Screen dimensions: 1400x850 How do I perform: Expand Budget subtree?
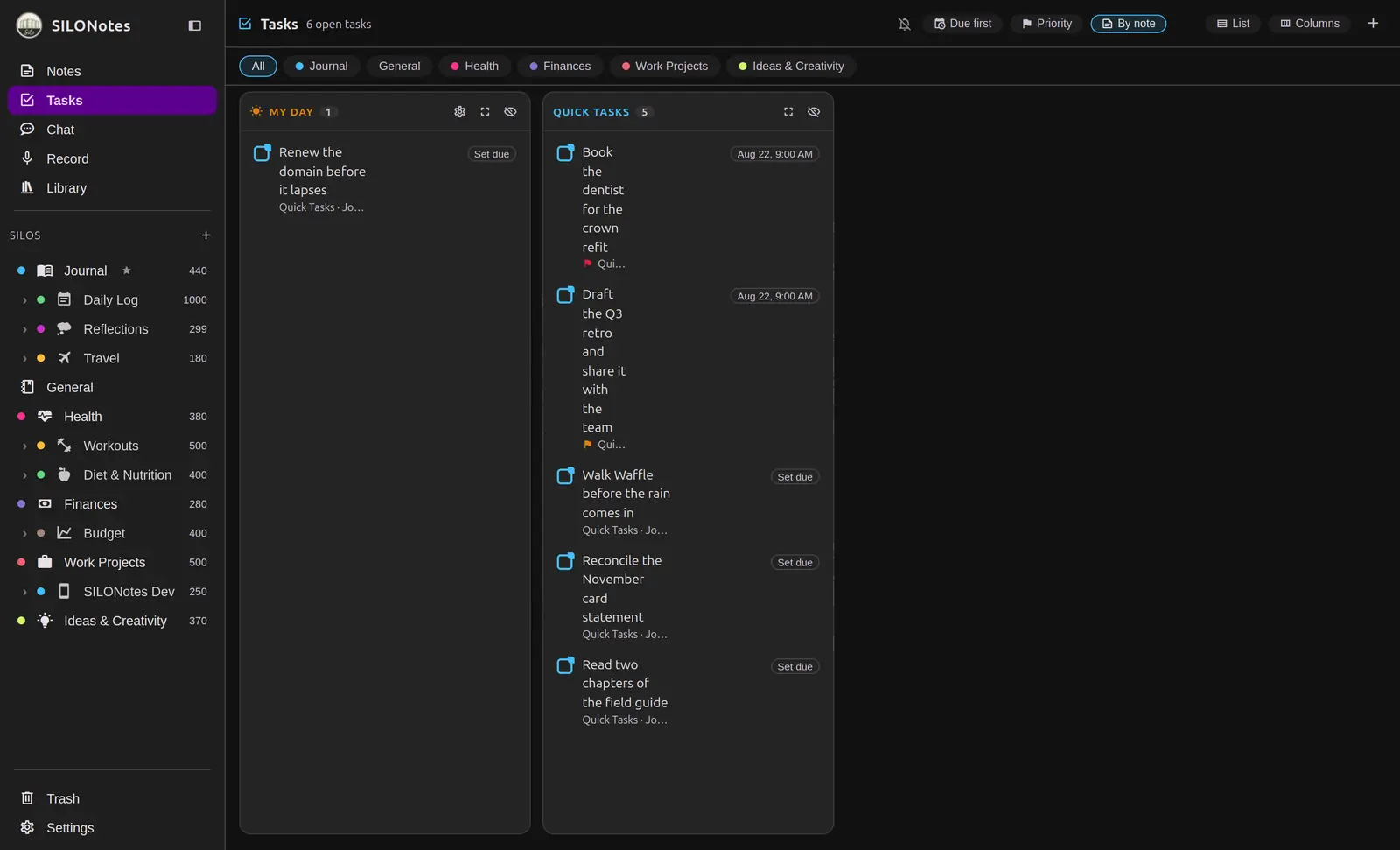tap(24, 534)
